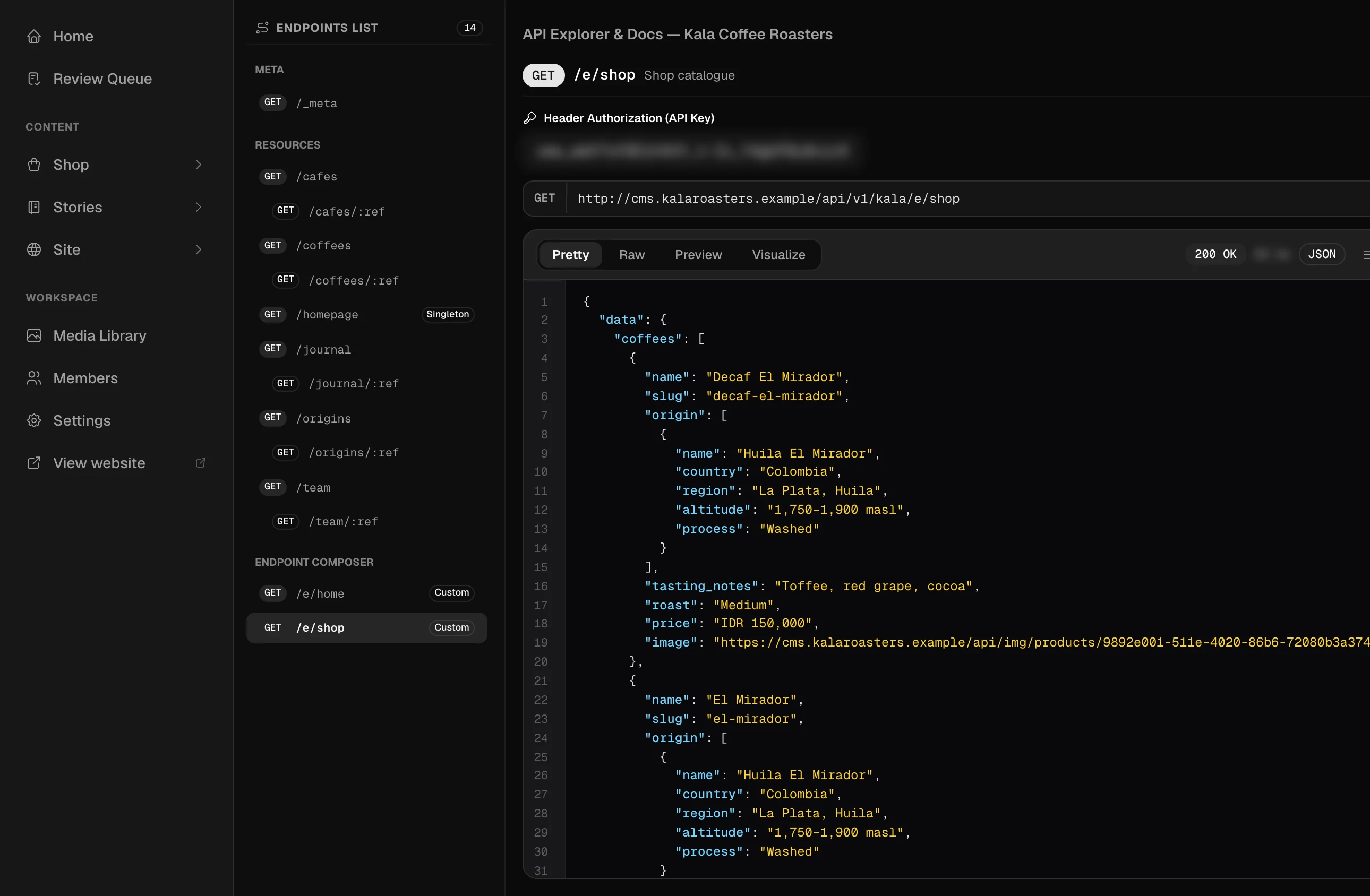Screen dimensions: 1370x896
Task: Select the /homepage Singleton endpoint
Action: (x=367, y=315)
